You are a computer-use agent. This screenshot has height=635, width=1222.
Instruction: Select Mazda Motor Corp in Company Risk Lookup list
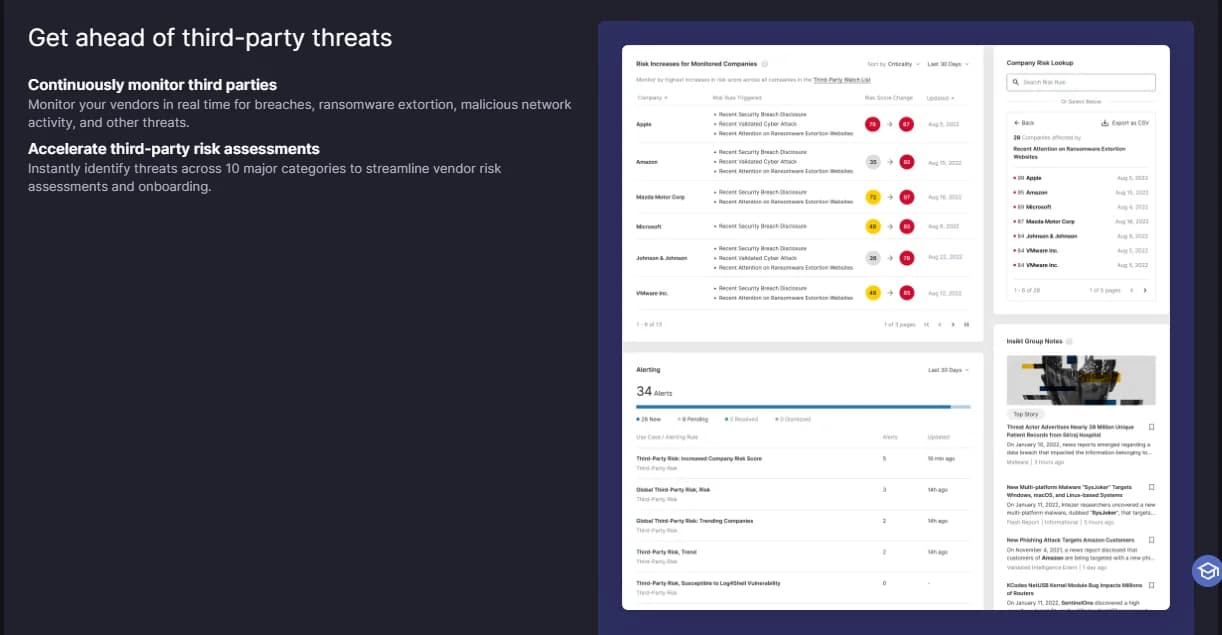click(x=1081, y=221)
